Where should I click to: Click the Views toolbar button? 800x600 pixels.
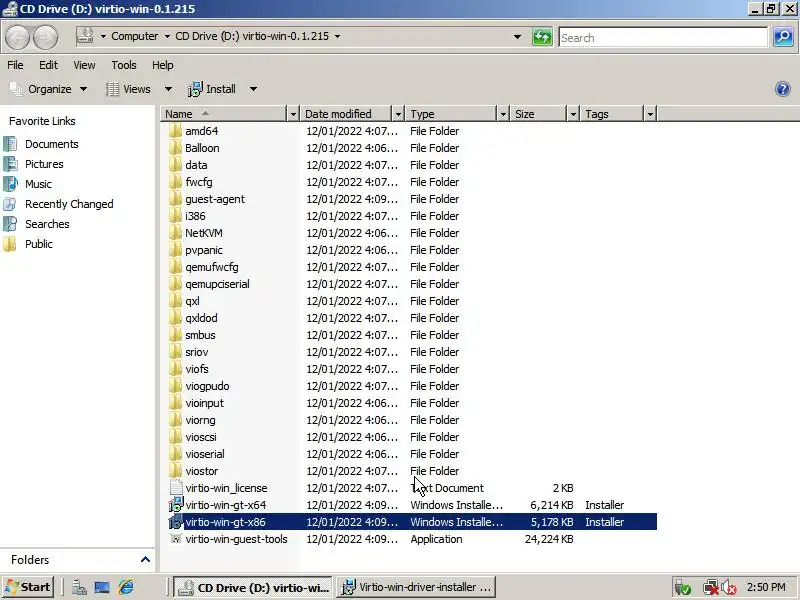click(128, 89)
